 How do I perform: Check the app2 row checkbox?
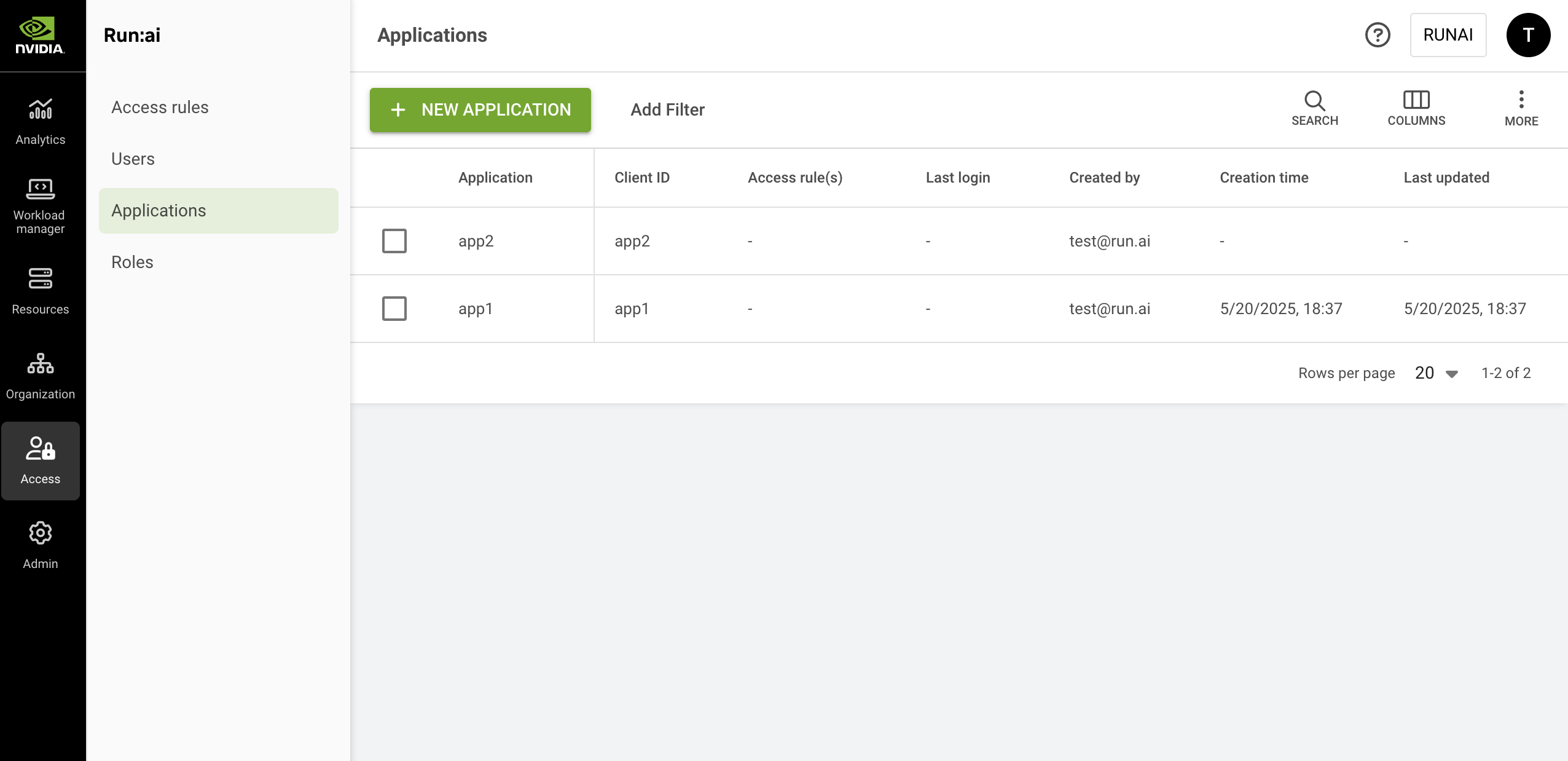coord(394,241)
